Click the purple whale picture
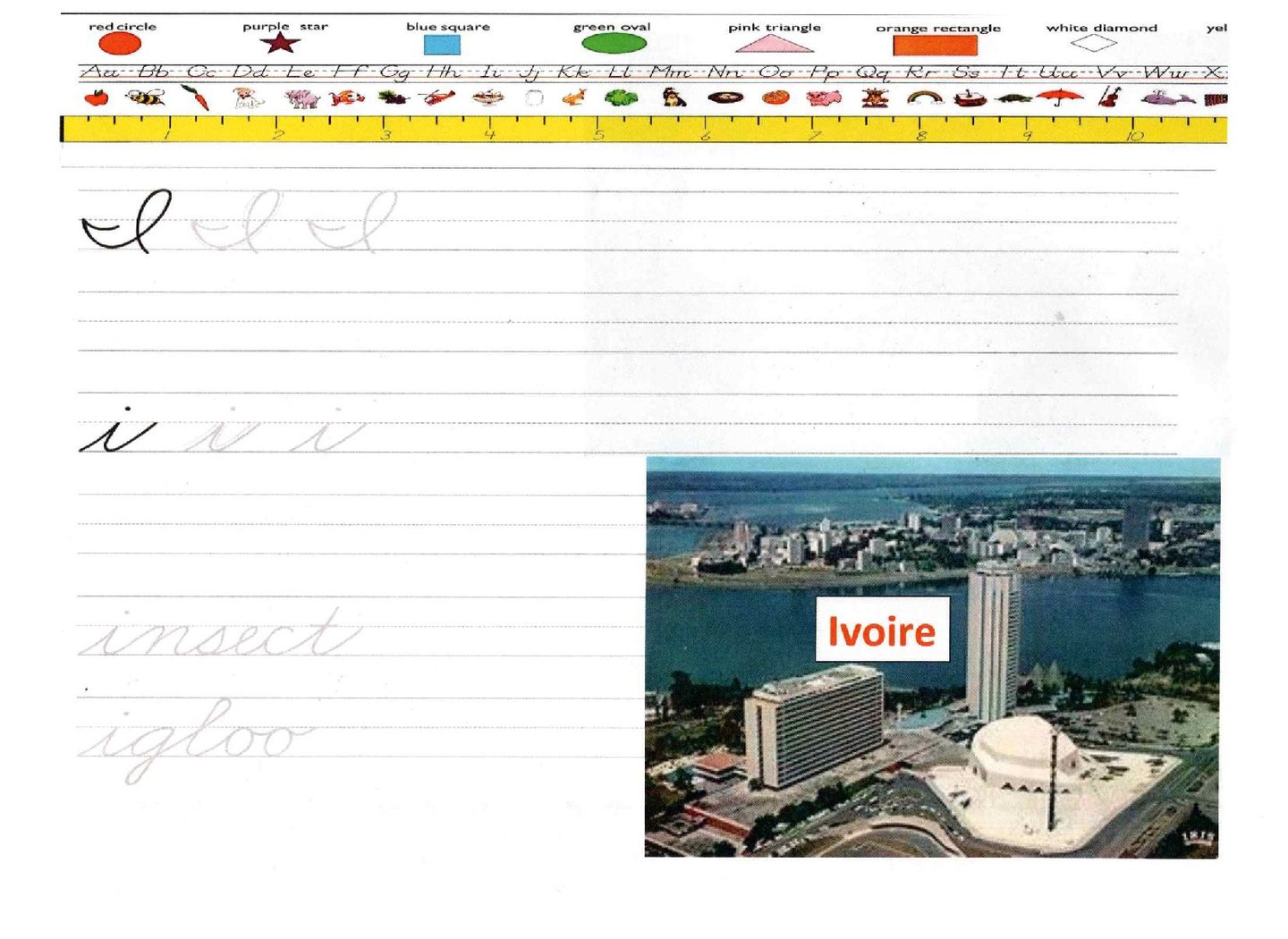 click(x=1167, y=97)
